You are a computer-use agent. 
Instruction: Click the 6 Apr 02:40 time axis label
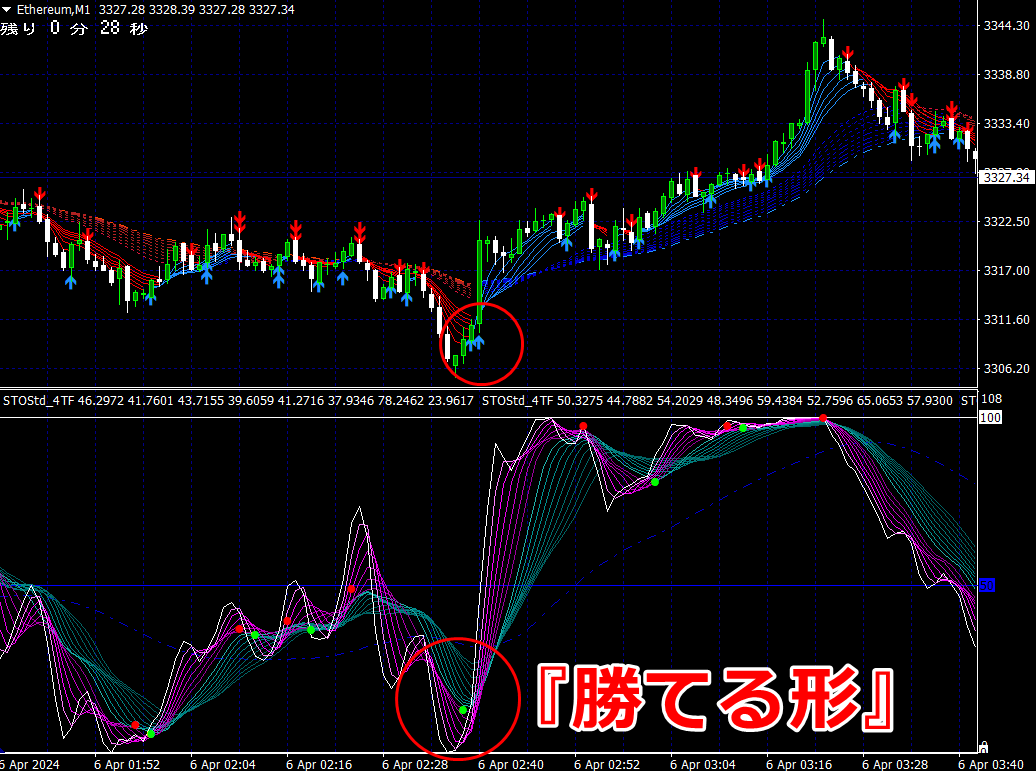(511, 764)
